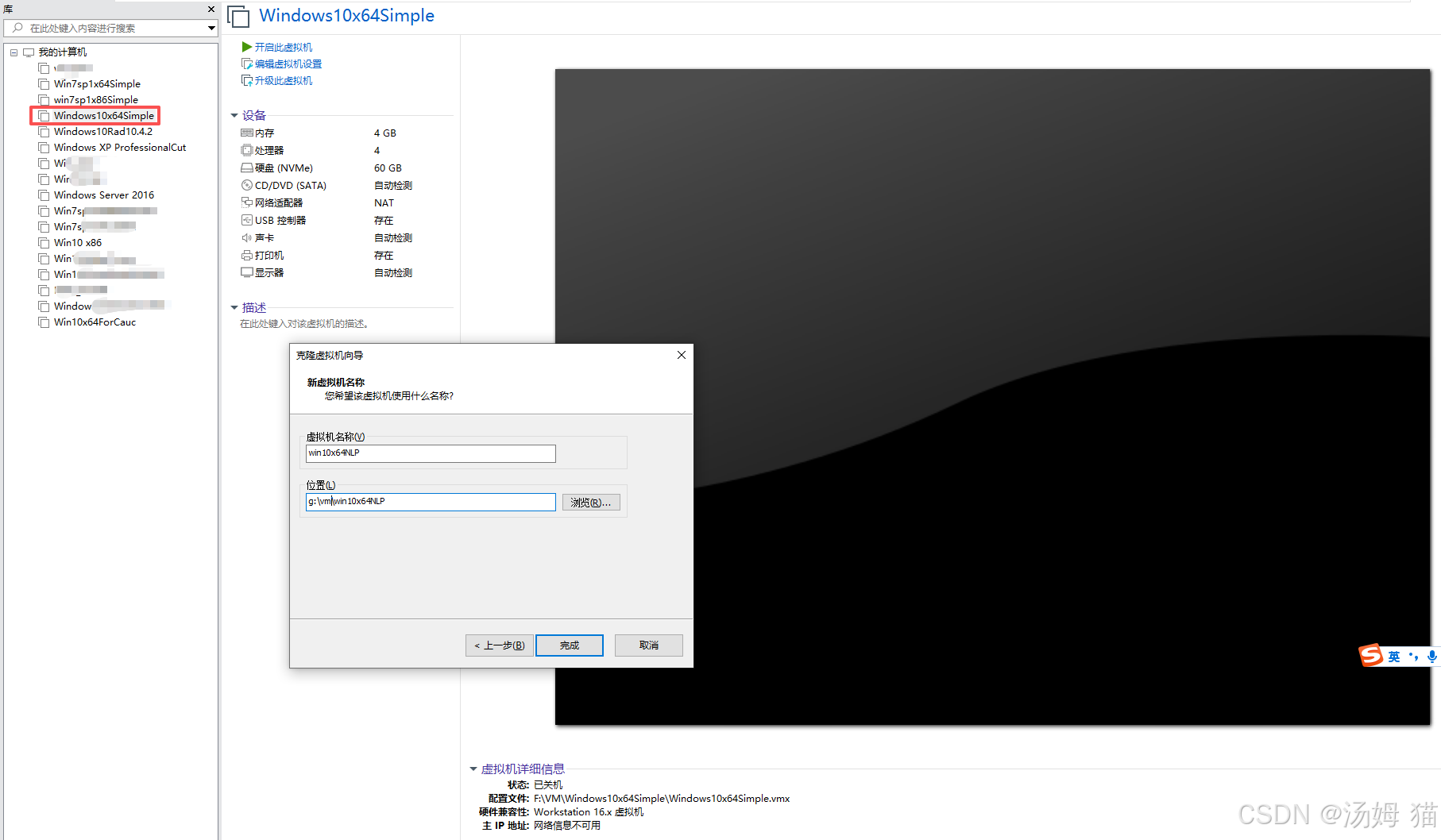
Task: Click the power on virtual machine play icon
Action: tap(247, 47)
